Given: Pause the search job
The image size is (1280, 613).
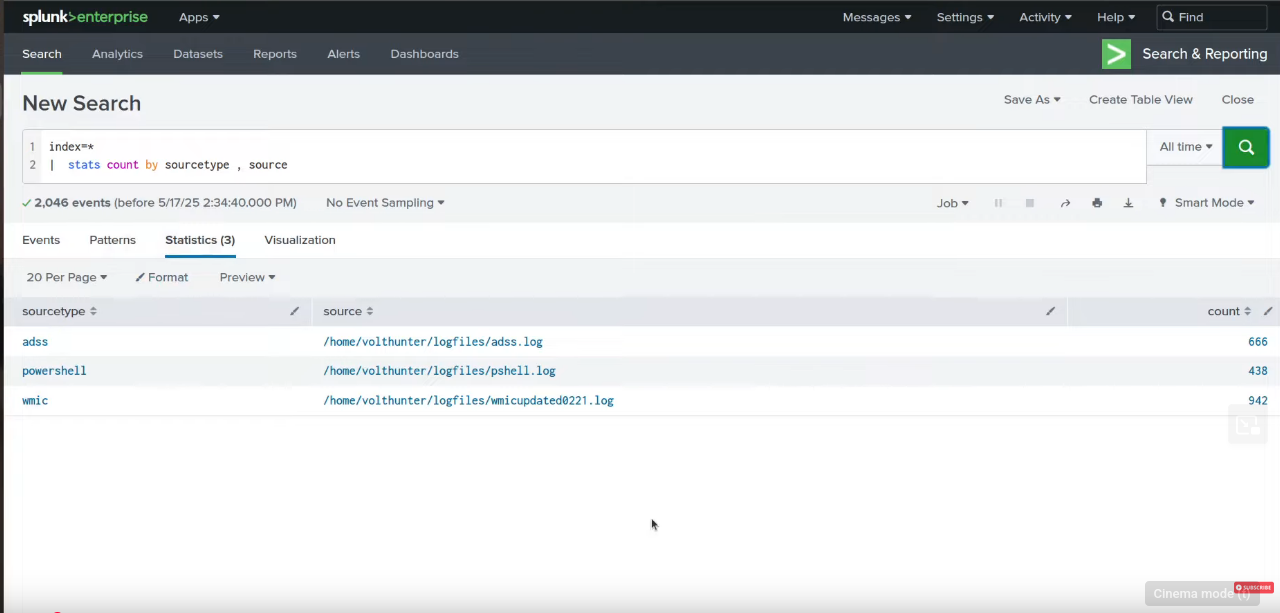Looking at the screenshot, I should click(998, 203).
